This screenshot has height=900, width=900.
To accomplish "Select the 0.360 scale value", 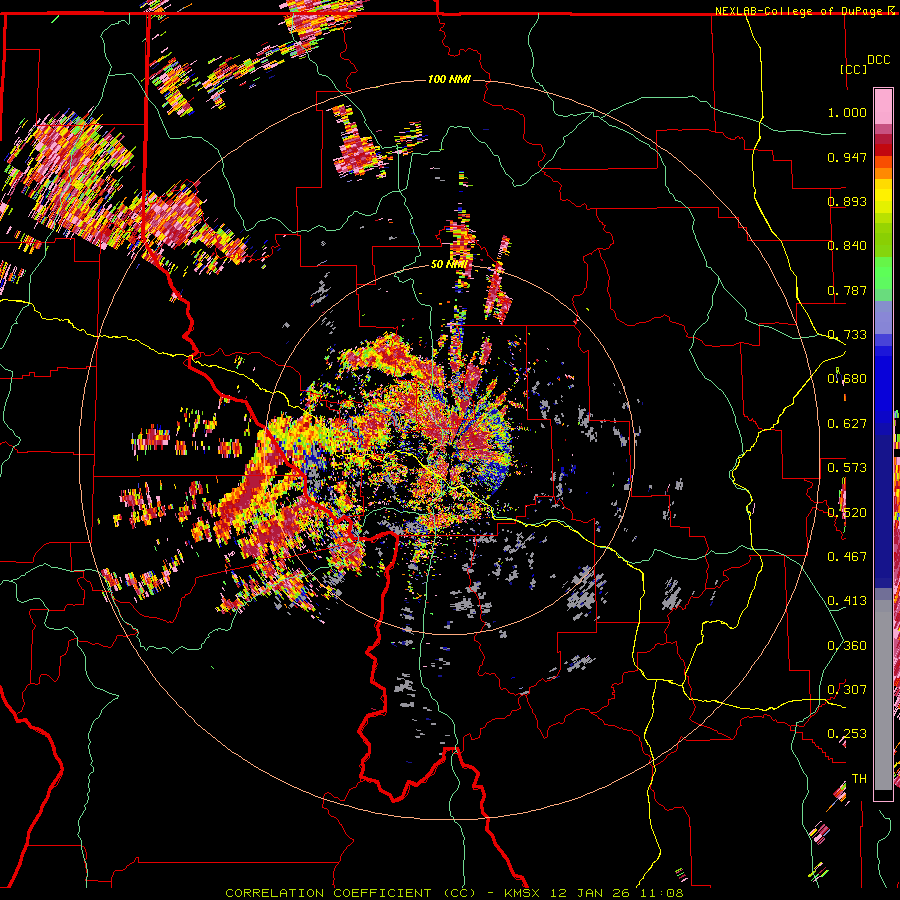I will [847, 646].
